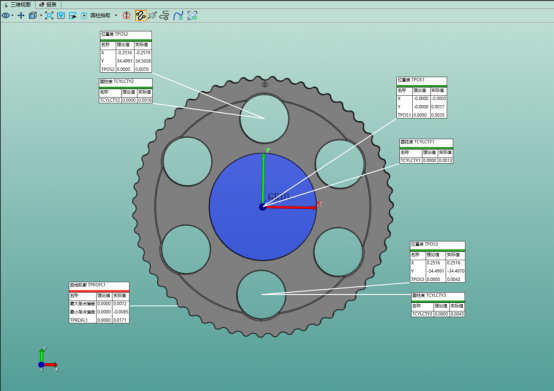
Task: Open the 报表 tab
Action: coord(48,4)
